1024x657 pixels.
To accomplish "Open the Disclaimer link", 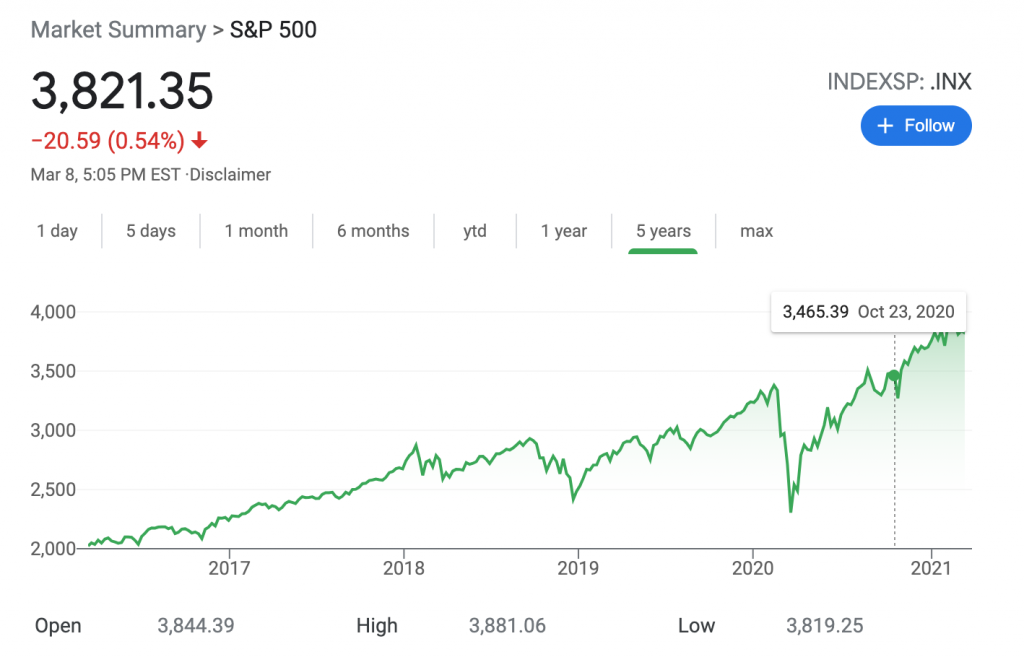I will (230, 174).
